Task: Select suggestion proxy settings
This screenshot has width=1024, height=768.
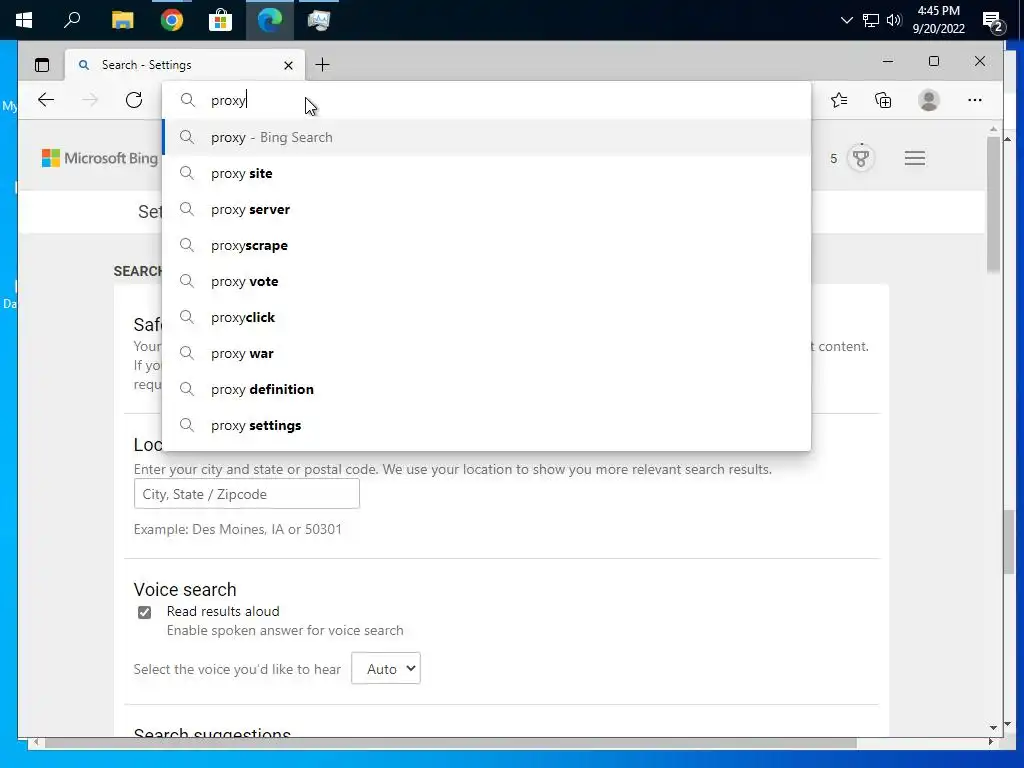Action: pyautogui.click(x=487, y=425)
